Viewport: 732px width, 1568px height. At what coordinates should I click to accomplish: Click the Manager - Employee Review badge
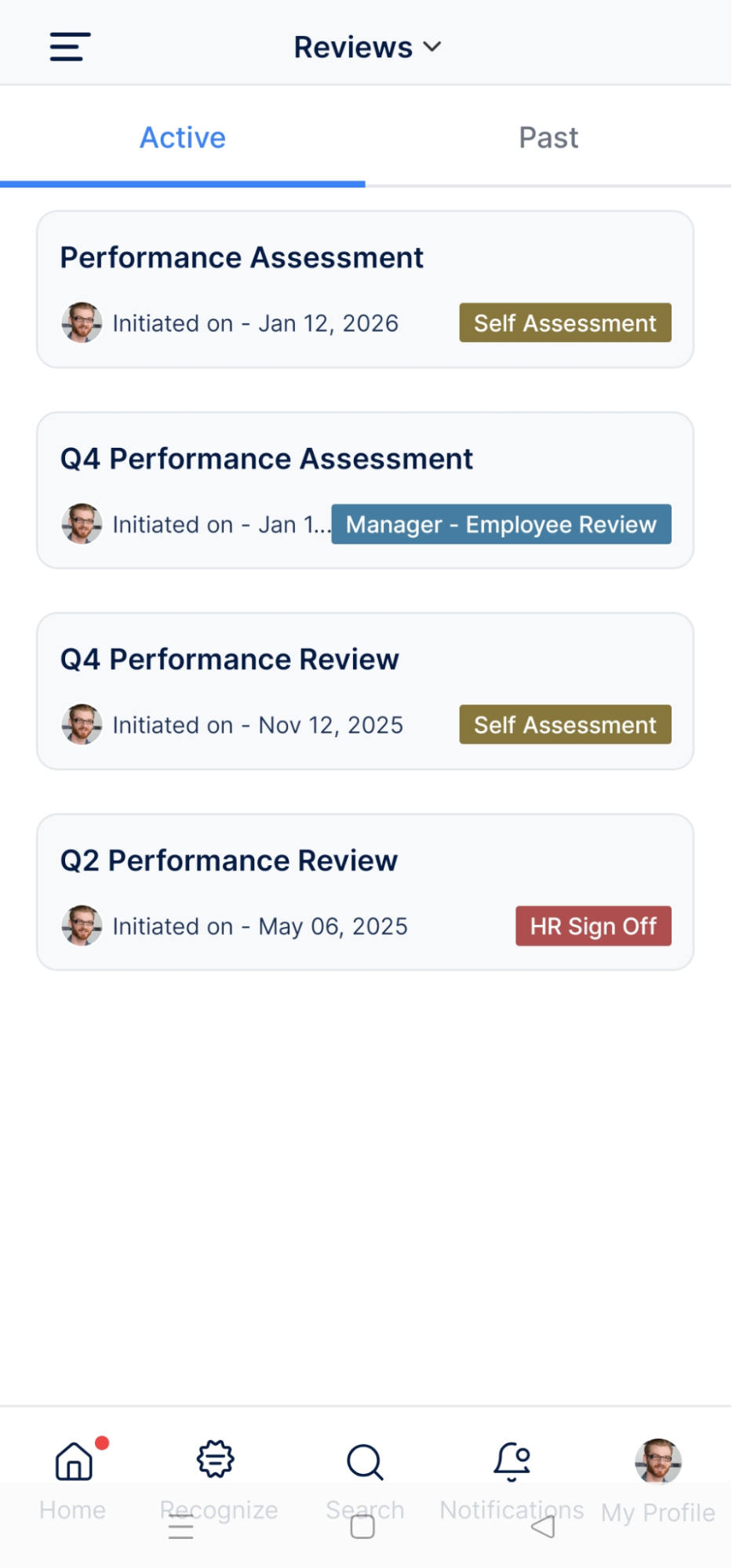click(501, 525)
